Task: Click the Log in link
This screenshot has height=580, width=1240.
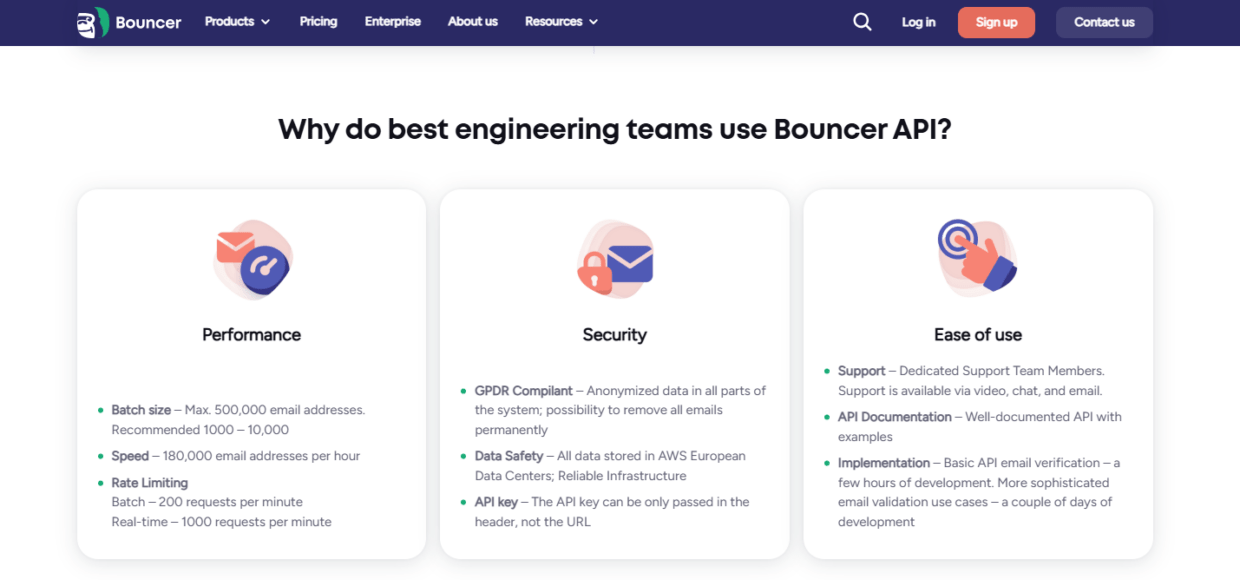Action: 918,22
